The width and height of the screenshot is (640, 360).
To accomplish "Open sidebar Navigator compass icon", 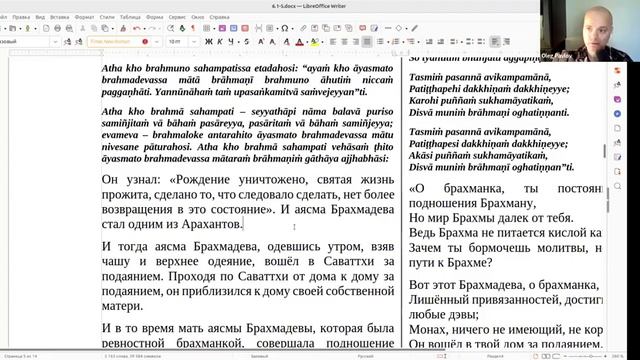I will 617,113.
